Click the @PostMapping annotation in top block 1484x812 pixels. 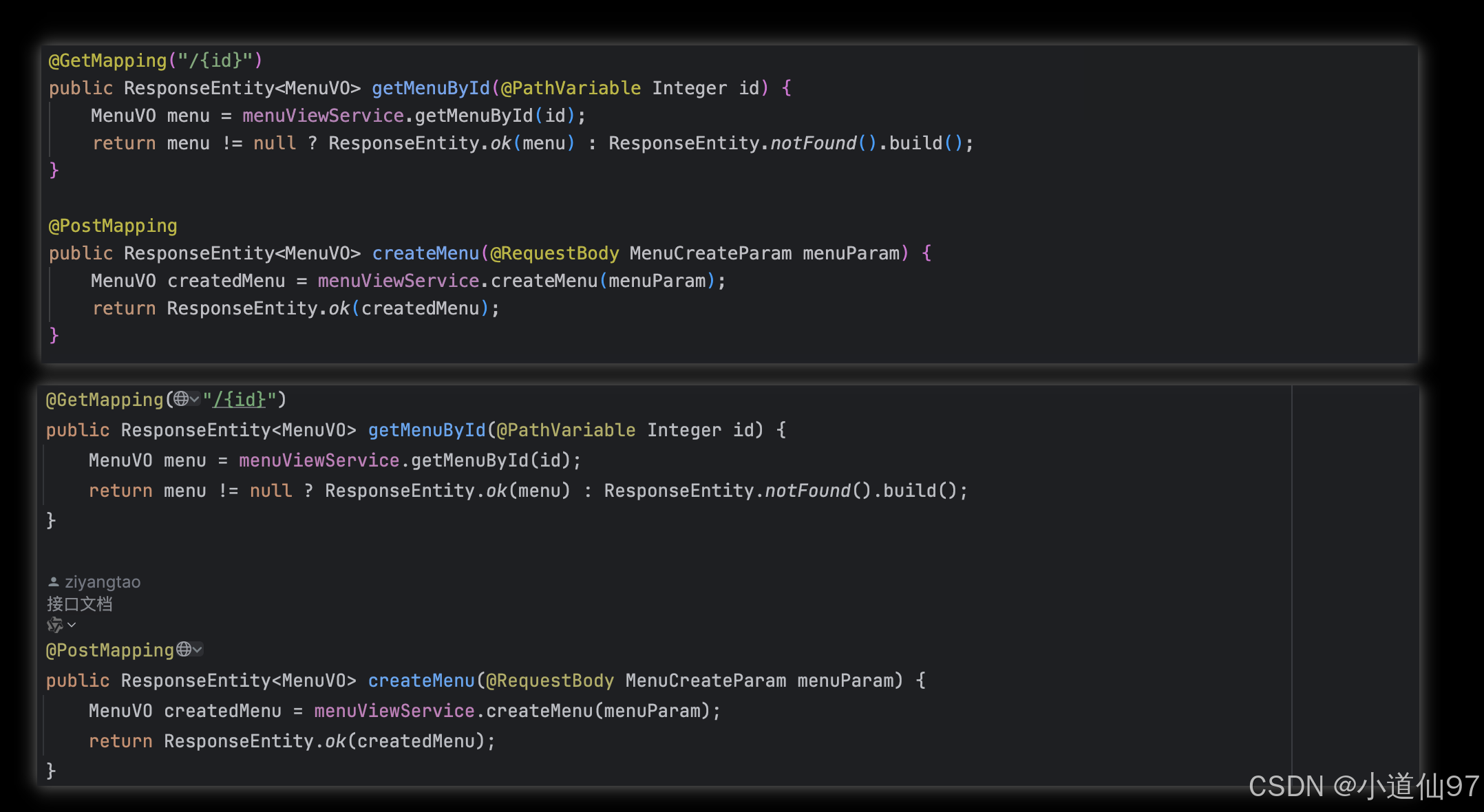pyautogui.click(x=113, y=226)
